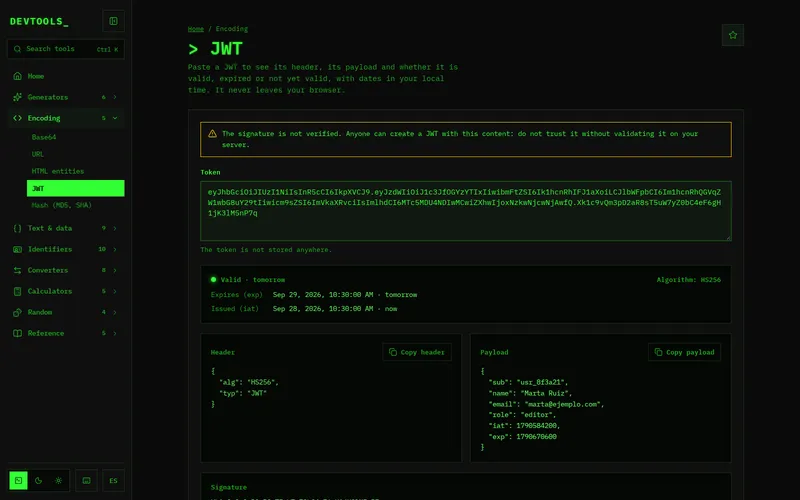Screen dimensions: 800x500
Task: Select the JWT sidebar item
Action: pos(76,188)
